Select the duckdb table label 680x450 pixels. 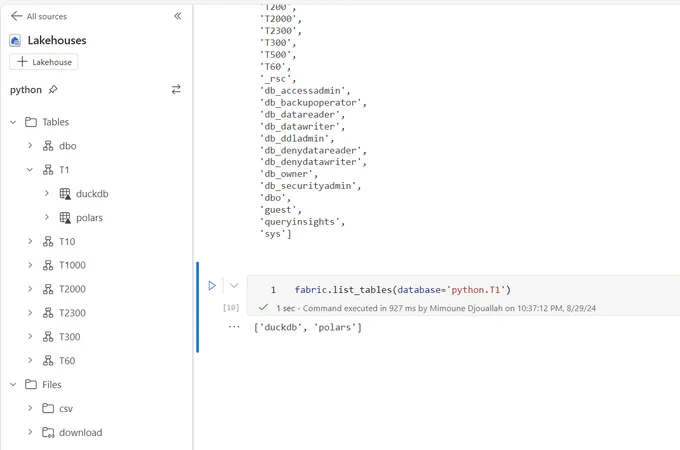click(92, 194)
